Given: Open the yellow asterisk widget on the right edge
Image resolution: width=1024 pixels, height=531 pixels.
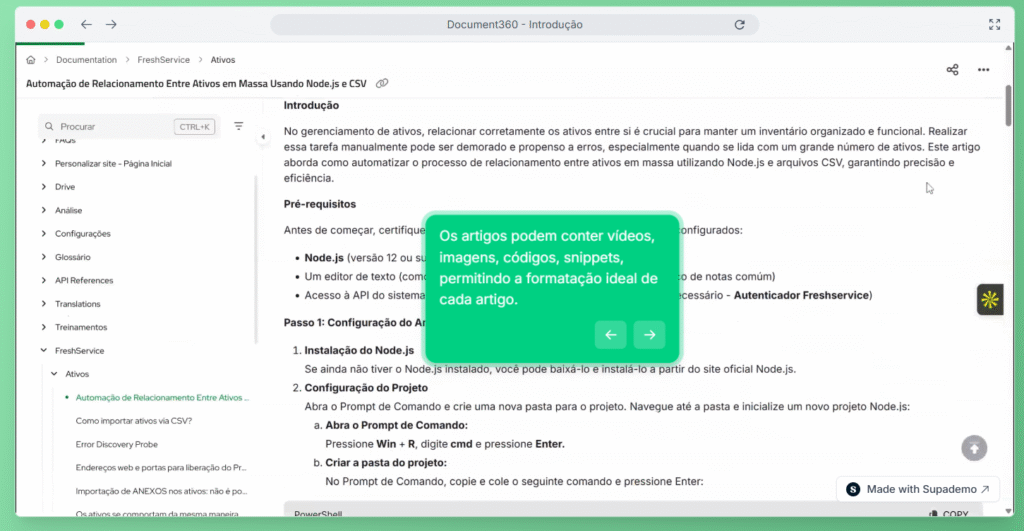Looking at the screenshot, I should 990,300.
